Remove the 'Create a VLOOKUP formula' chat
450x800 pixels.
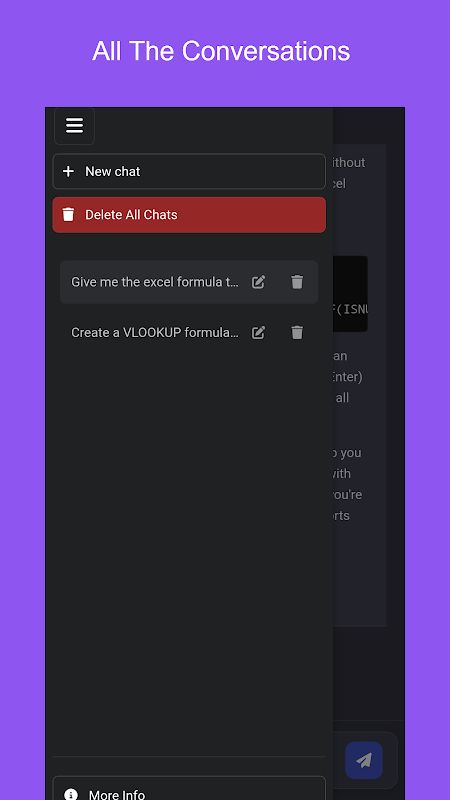coord(297,333)
